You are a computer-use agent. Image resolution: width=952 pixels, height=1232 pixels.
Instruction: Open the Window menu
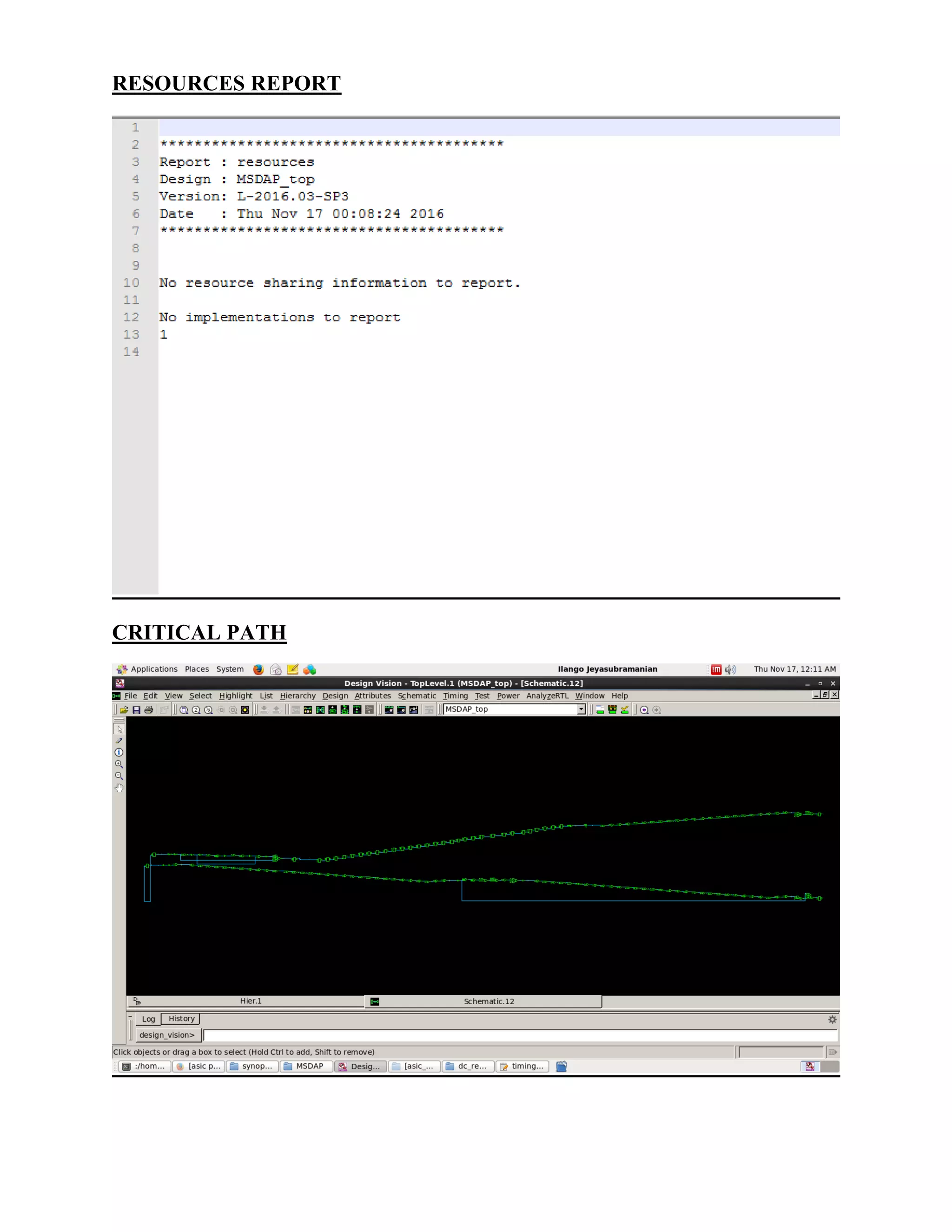pyautogui.click(x=590, y=696)
